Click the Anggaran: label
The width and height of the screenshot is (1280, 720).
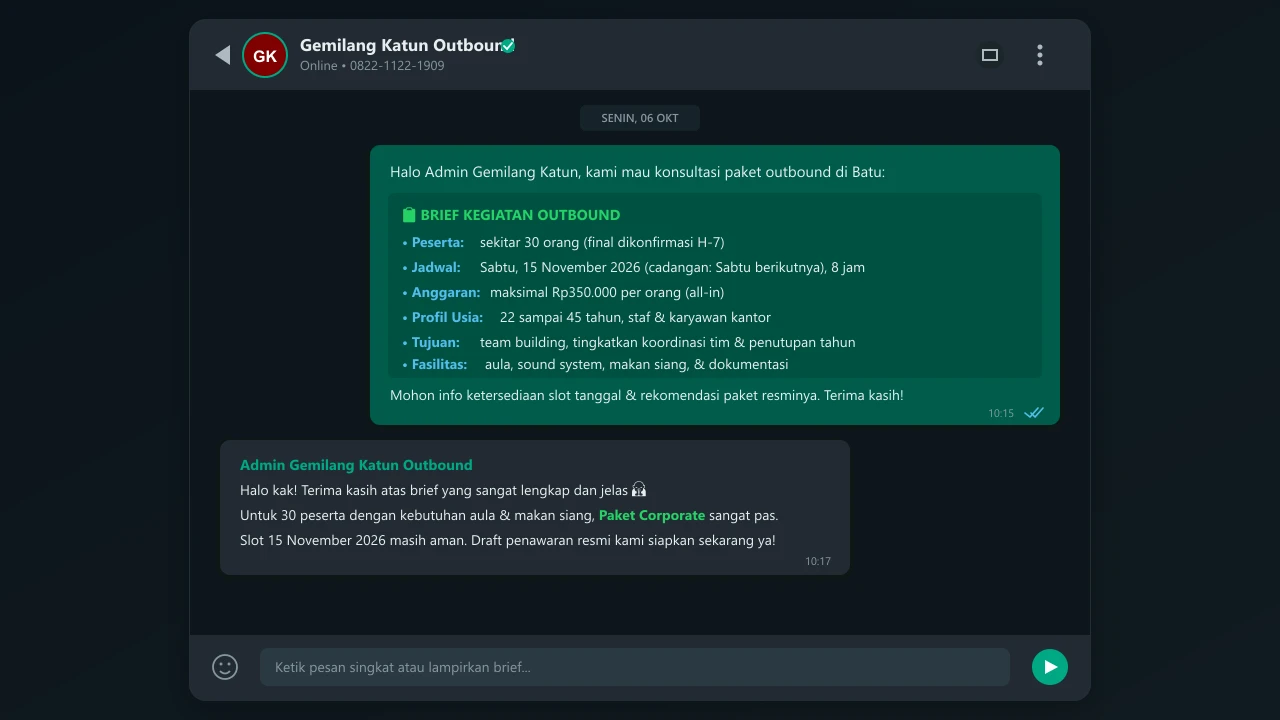pyautogui.click(x=446, y=292)
